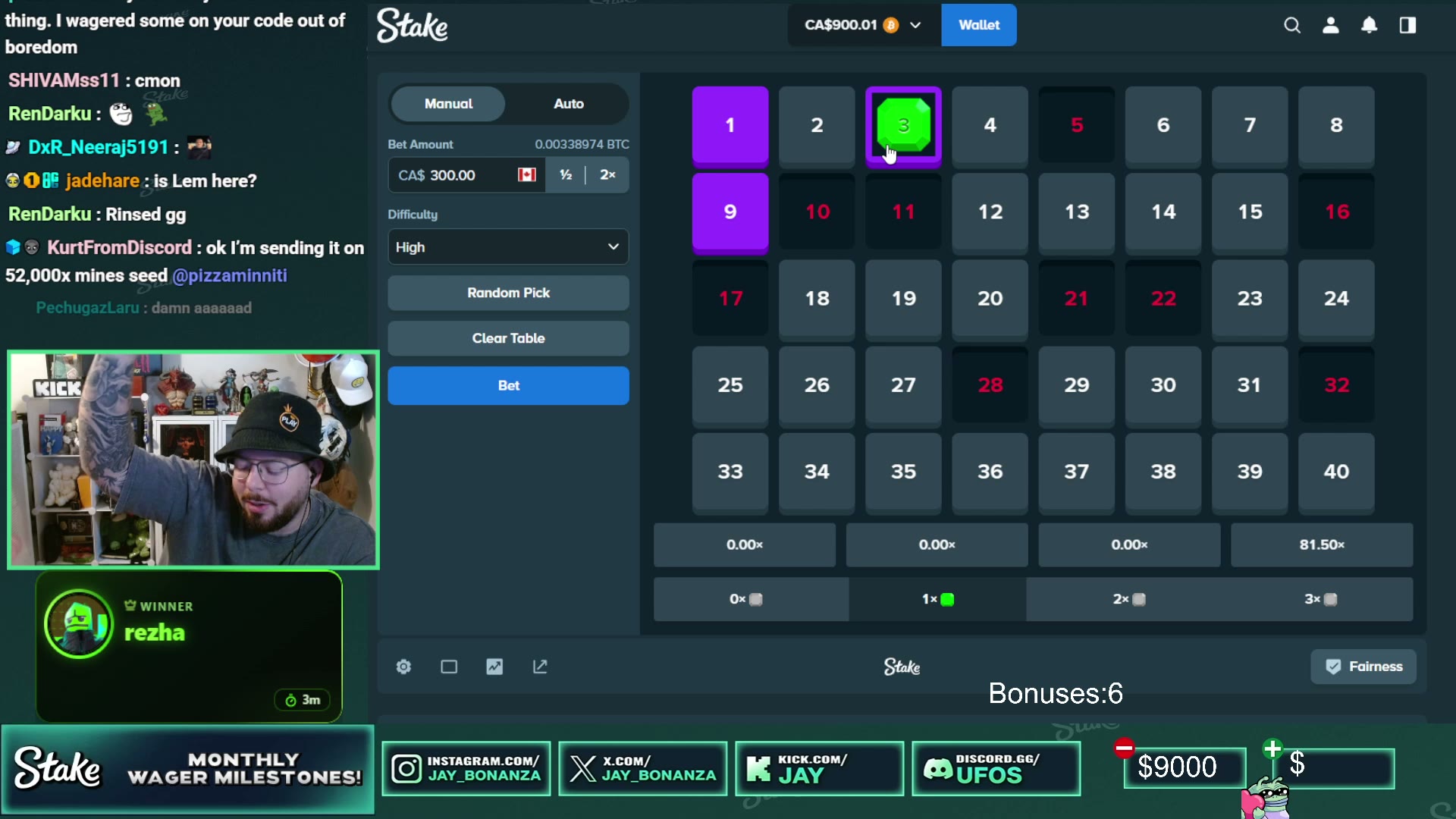1456x819 pixels.
Task: Switch to Manual betting tab
Action: point(448,104)
